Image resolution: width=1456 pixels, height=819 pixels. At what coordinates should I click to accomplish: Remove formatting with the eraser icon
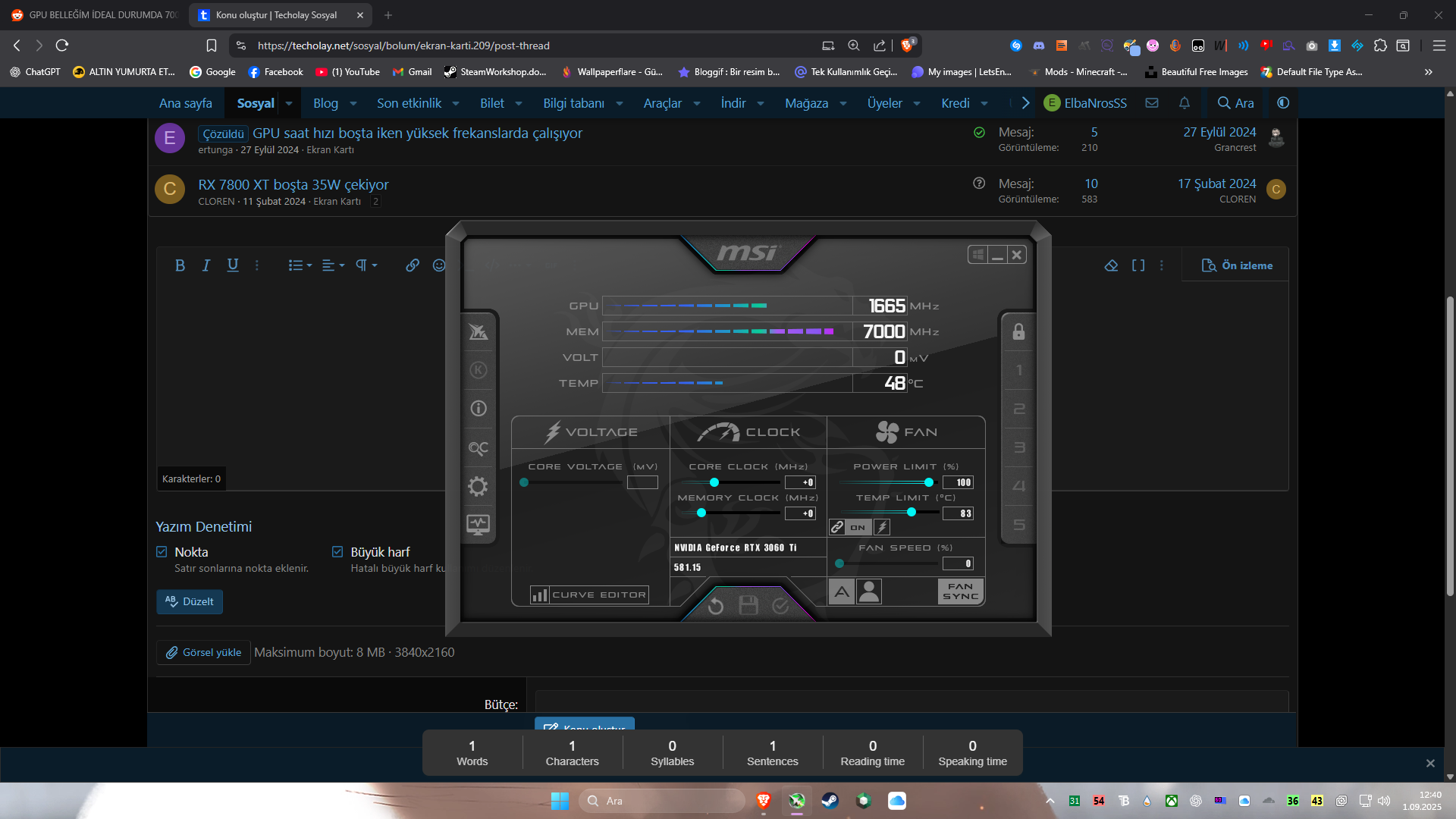[x=1111, y=265]
